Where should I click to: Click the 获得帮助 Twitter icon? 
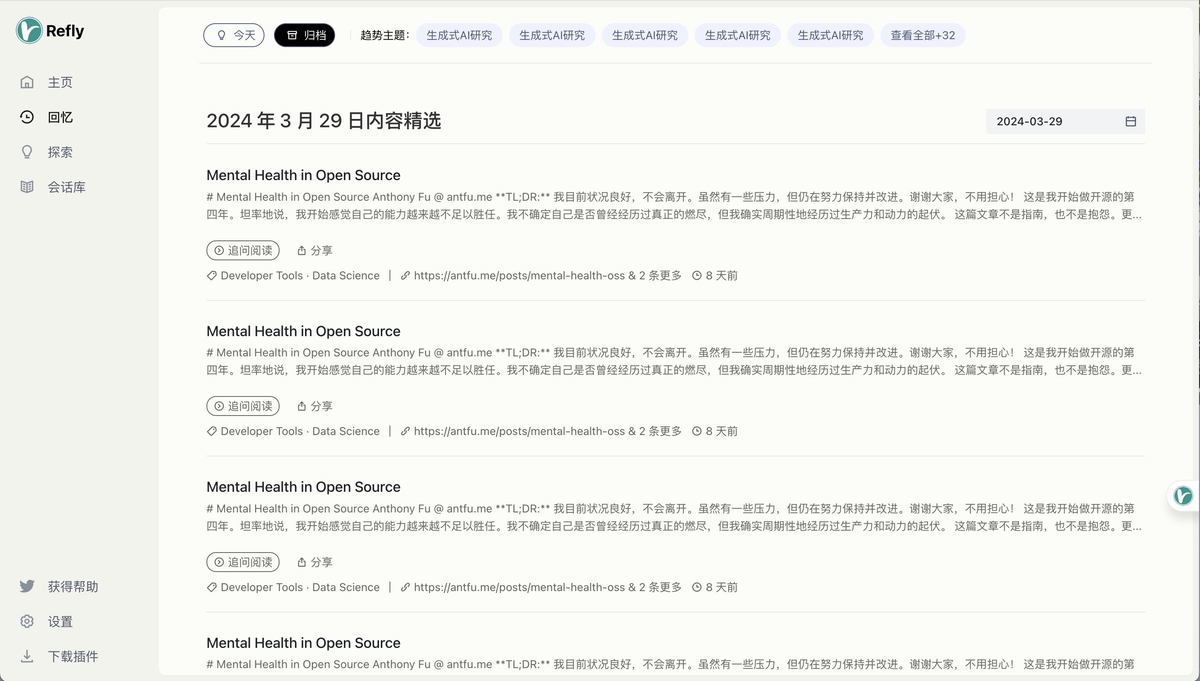click(27, 587)
